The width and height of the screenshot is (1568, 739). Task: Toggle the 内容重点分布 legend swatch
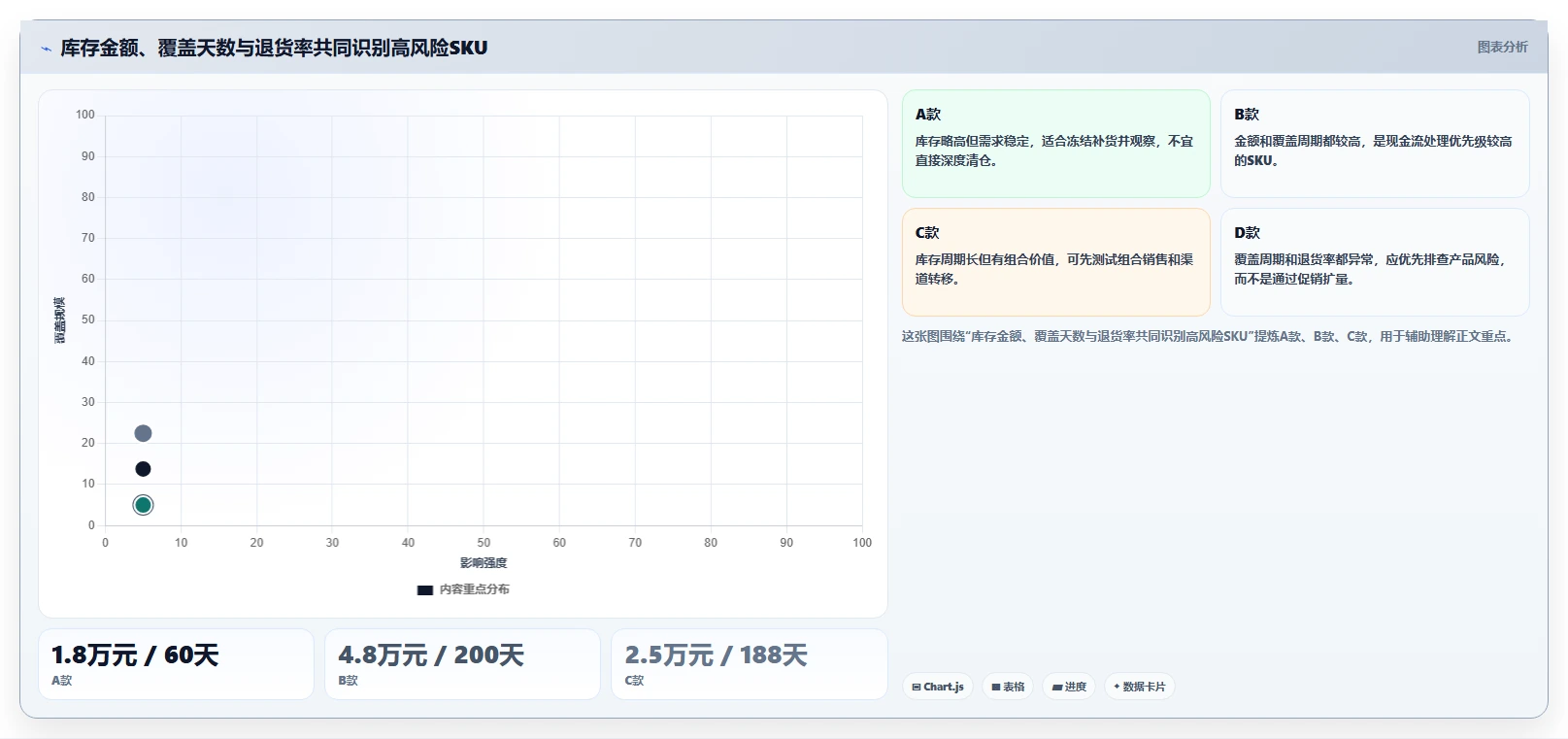click(x=425, y=589)
